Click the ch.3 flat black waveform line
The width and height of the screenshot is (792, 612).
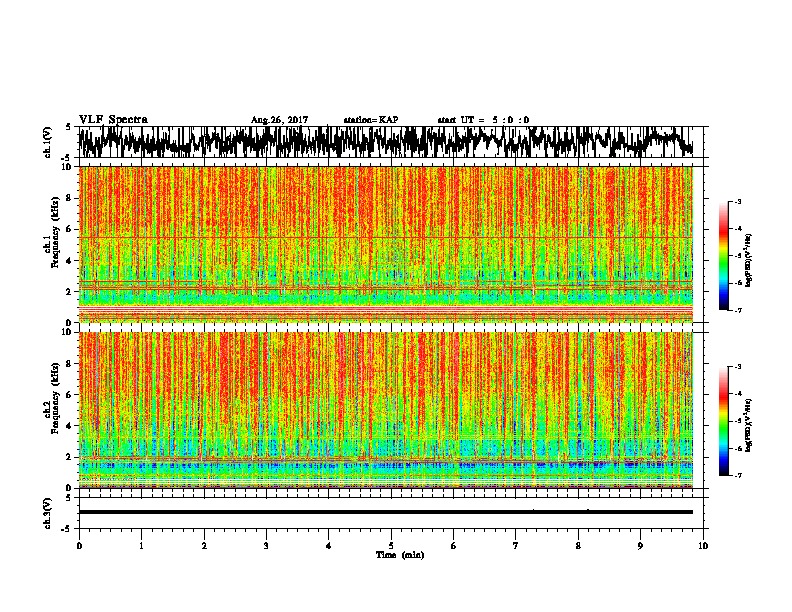click(385, 512)
